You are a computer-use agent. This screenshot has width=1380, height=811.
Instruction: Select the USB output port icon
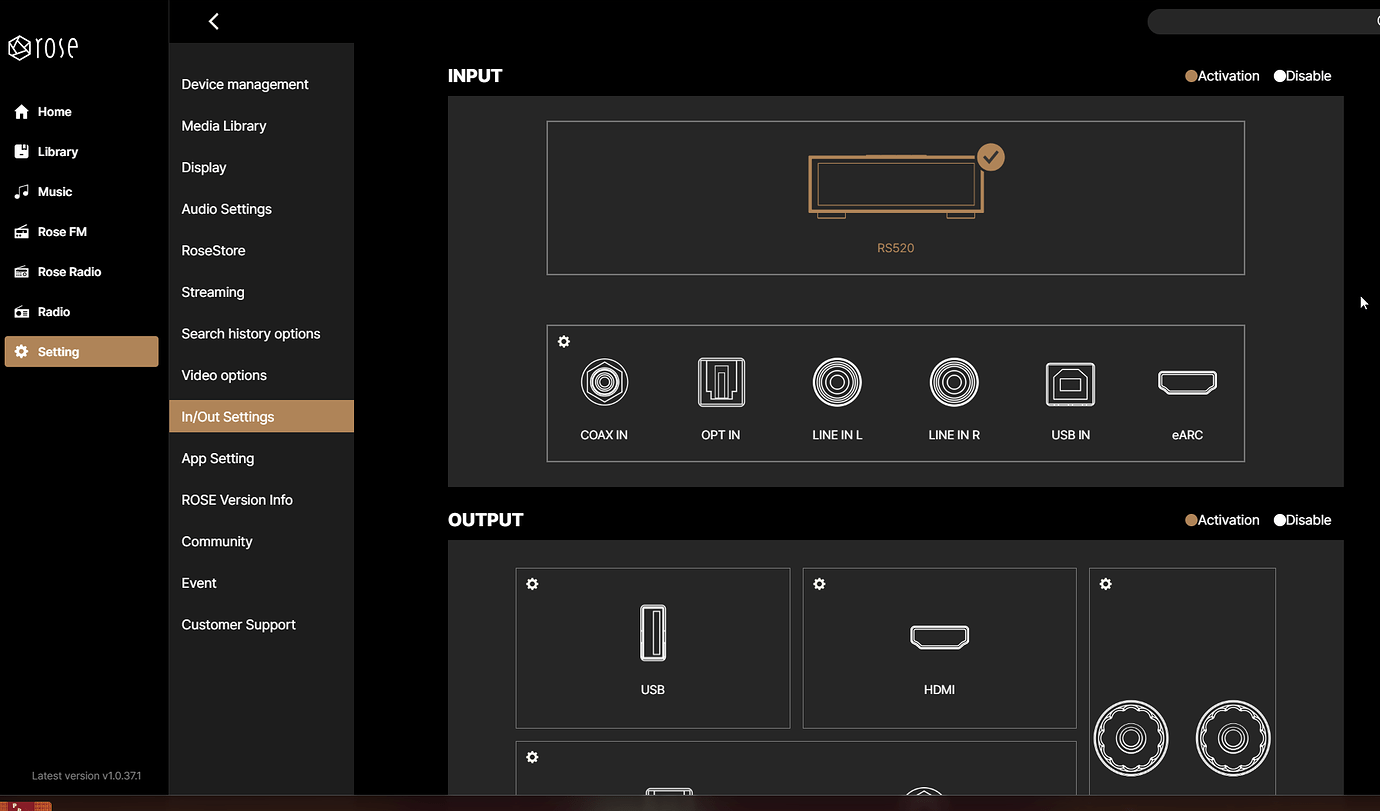[653, 633]
